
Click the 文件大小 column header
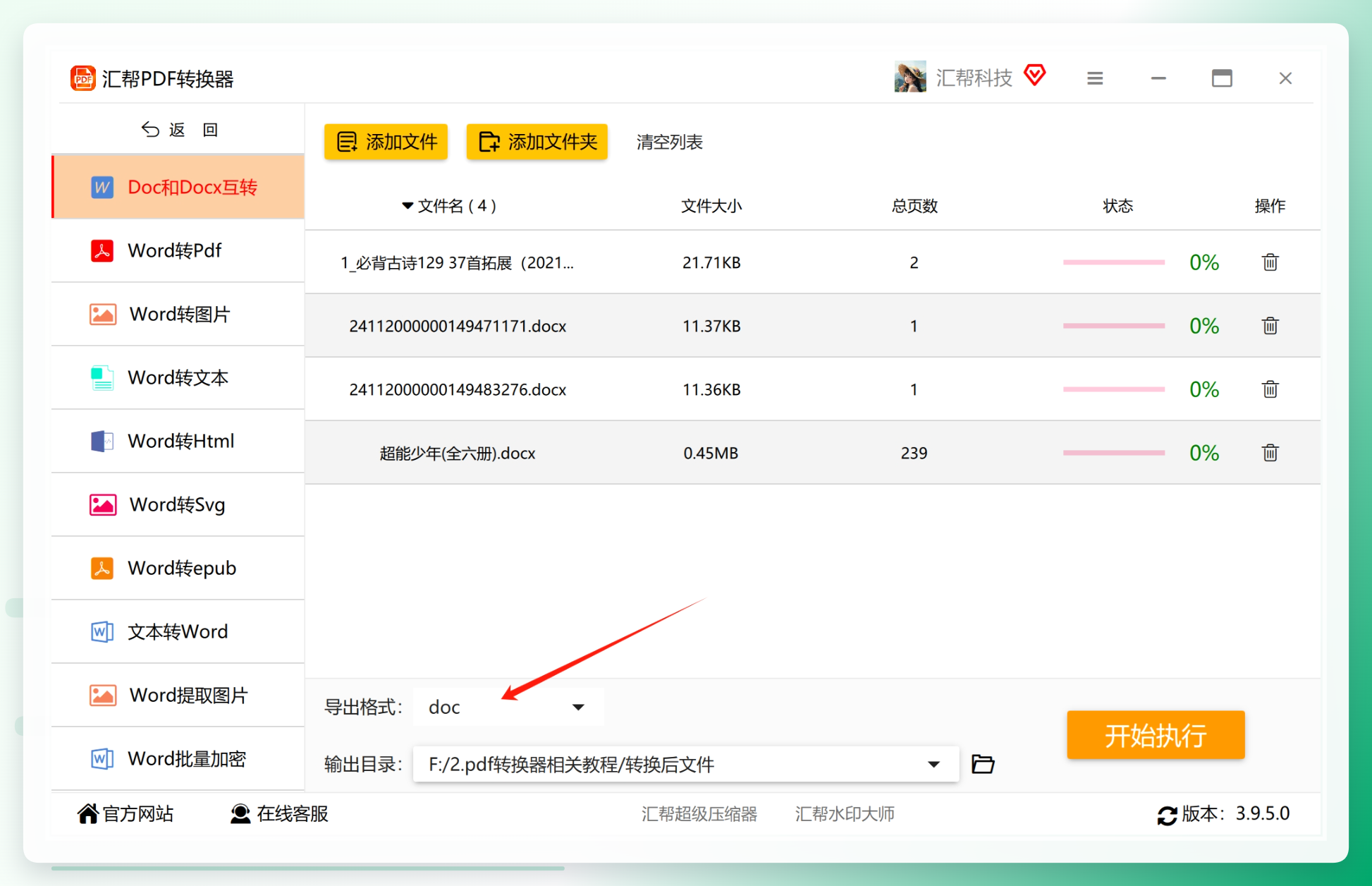coord(711,206)
